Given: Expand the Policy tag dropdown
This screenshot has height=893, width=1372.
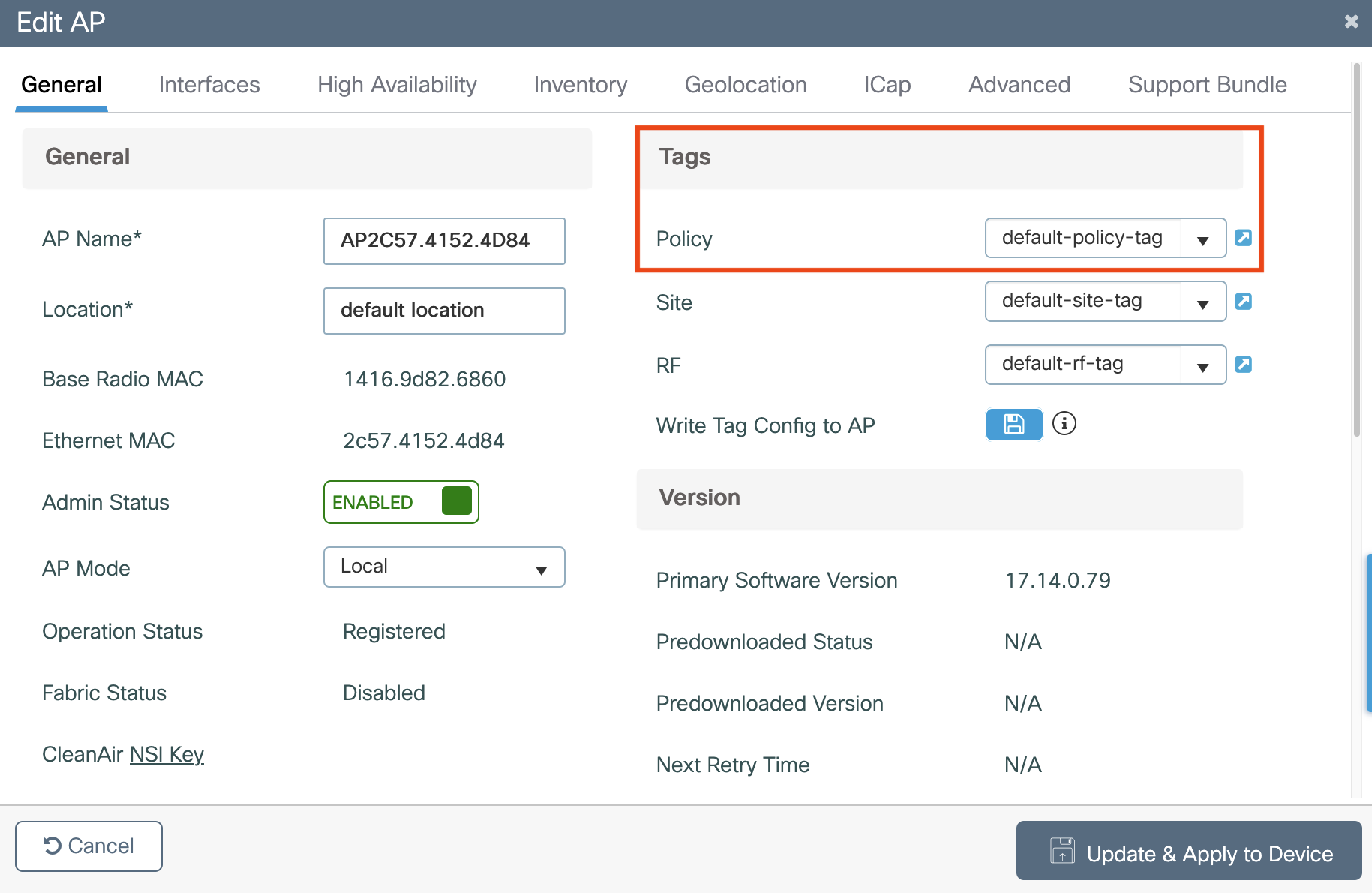Looking at the screenshot, I should tap(1202, 239).
